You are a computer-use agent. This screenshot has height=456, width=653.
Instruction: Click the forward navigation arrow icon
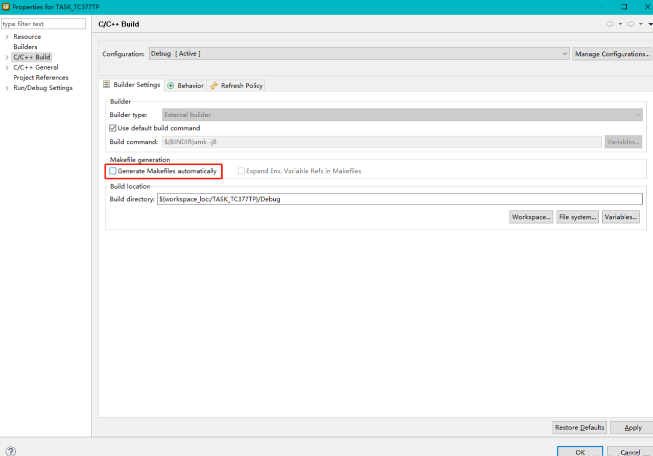click(630, 23)
